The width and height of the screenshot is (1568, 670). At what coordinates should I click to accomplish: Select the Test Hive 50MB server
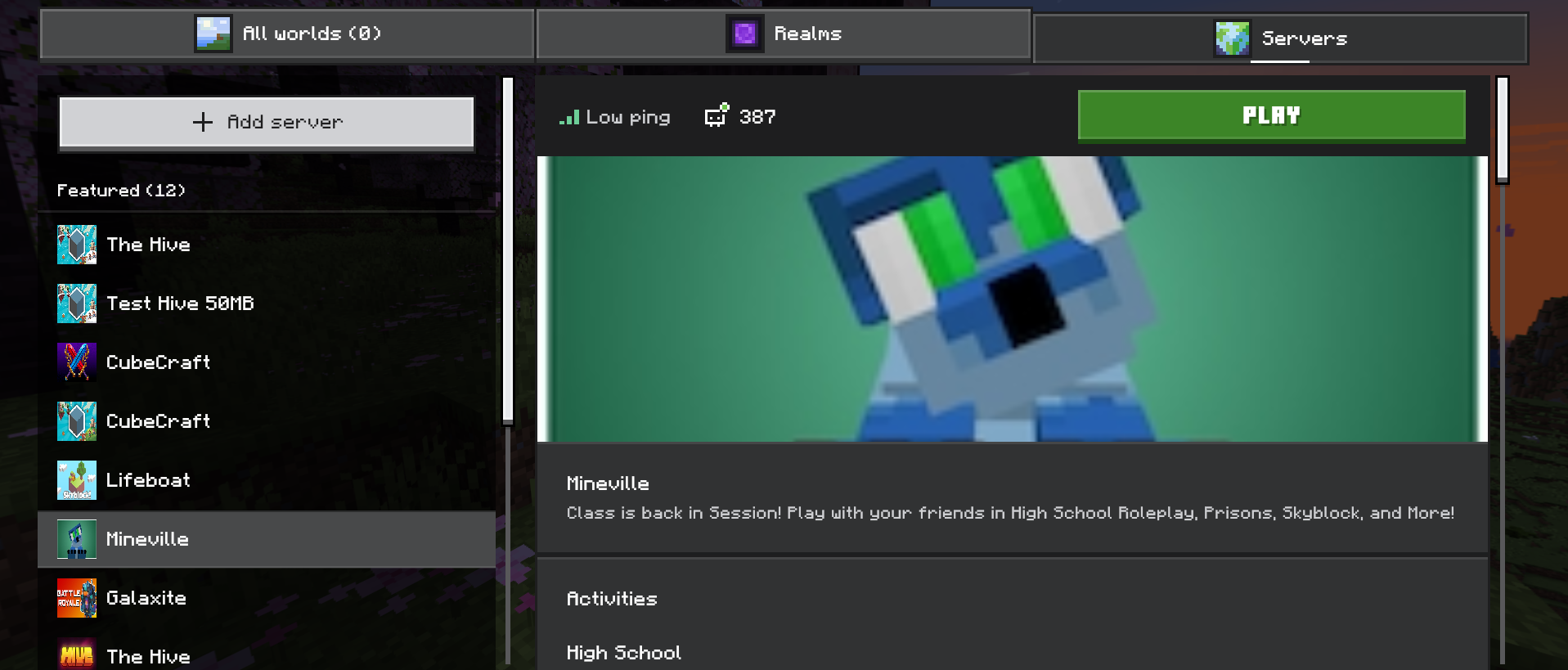pos(267,304)
